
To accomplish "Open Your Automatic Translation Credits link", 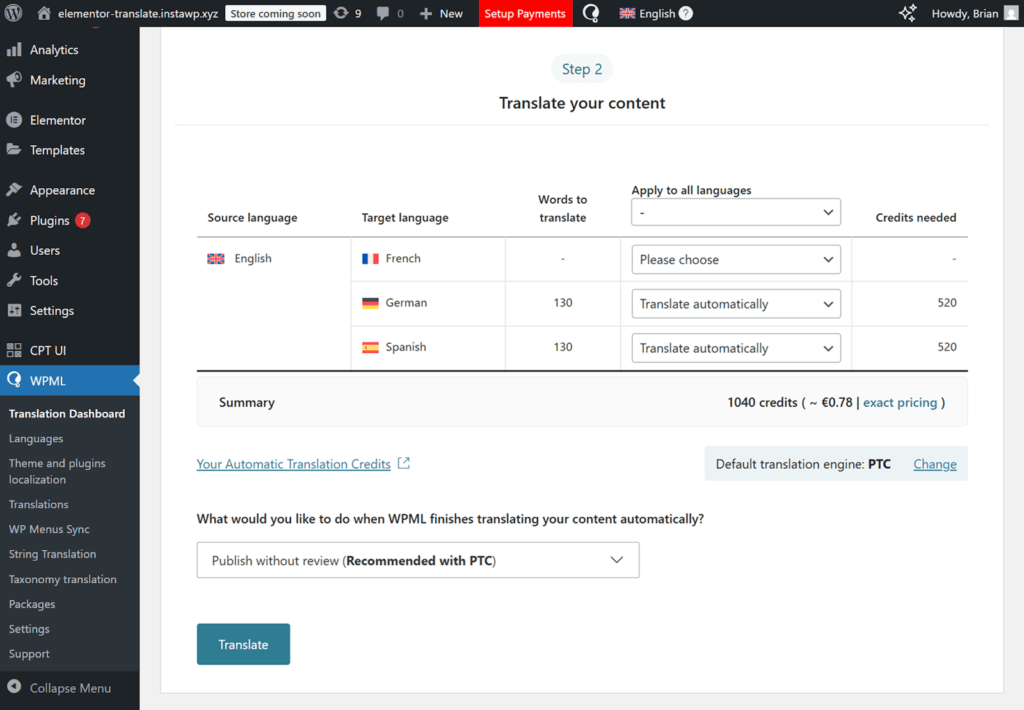I will coord(293,464).
